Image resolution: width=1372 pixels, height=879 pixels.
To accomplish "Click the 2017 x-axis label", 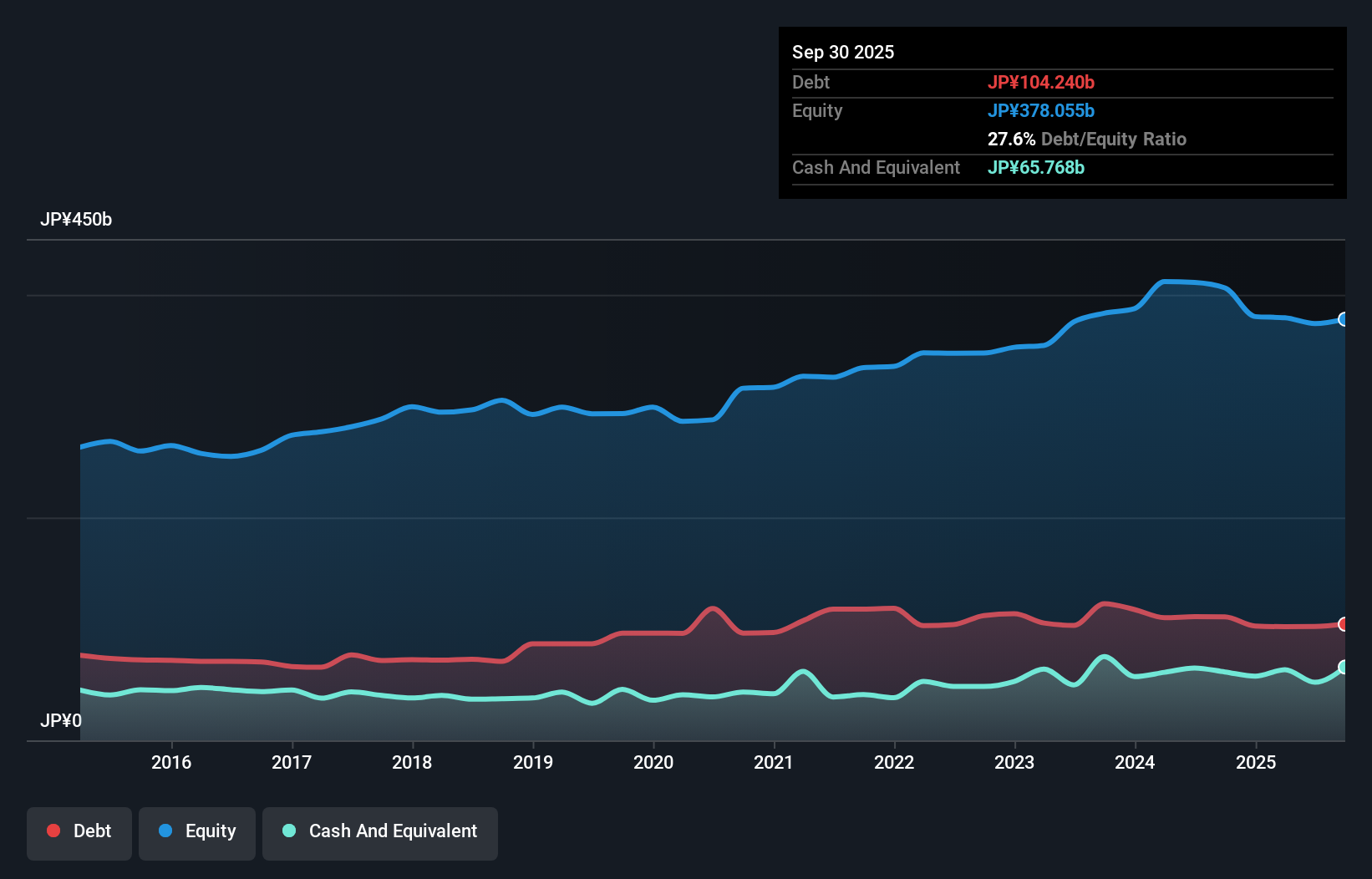I will 292,762.
